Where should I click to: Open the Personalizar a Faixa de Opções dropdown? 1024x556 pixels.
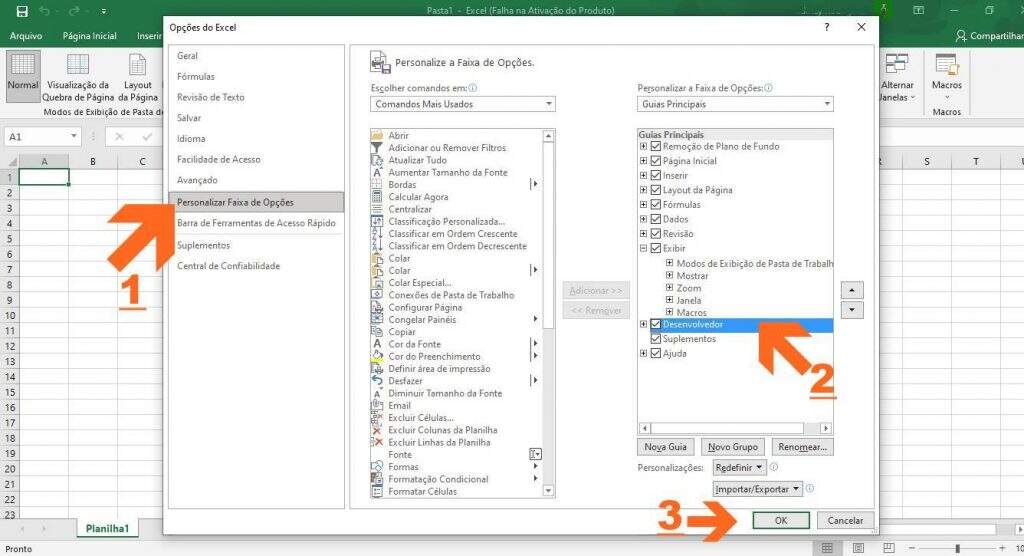(735, 104)
